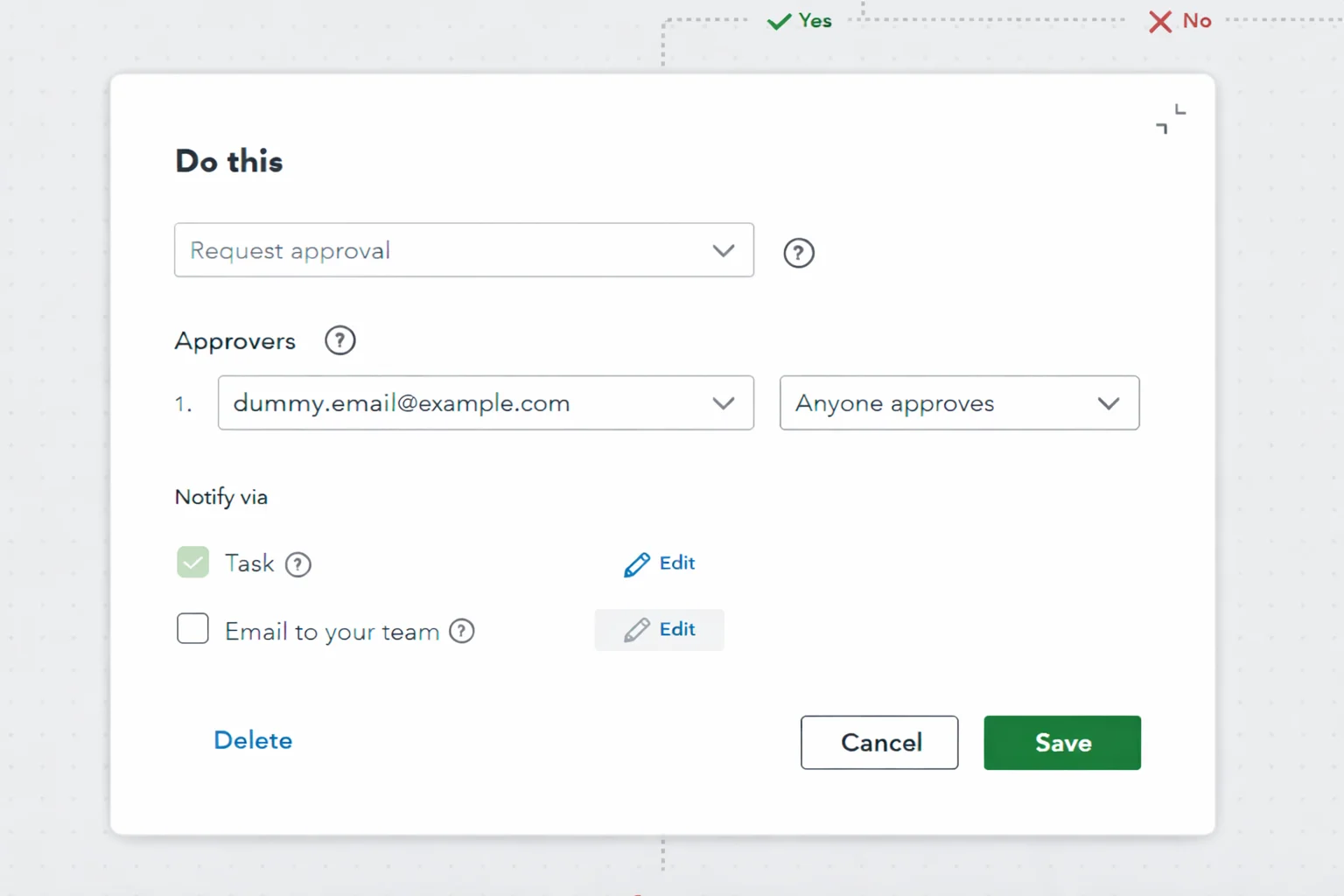1344x896 pixels.
Task: Click the pencil icon to edit the Task notification
Action: click(637, 563)
